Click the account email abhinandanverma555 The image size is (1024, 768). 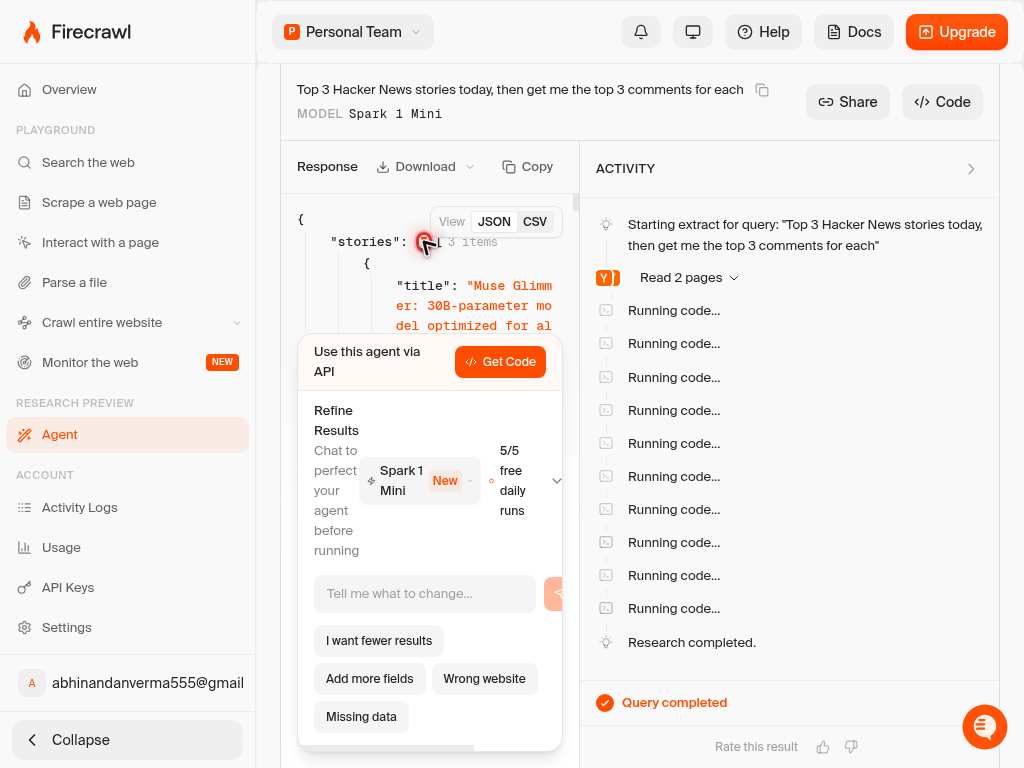pos(148,683)
